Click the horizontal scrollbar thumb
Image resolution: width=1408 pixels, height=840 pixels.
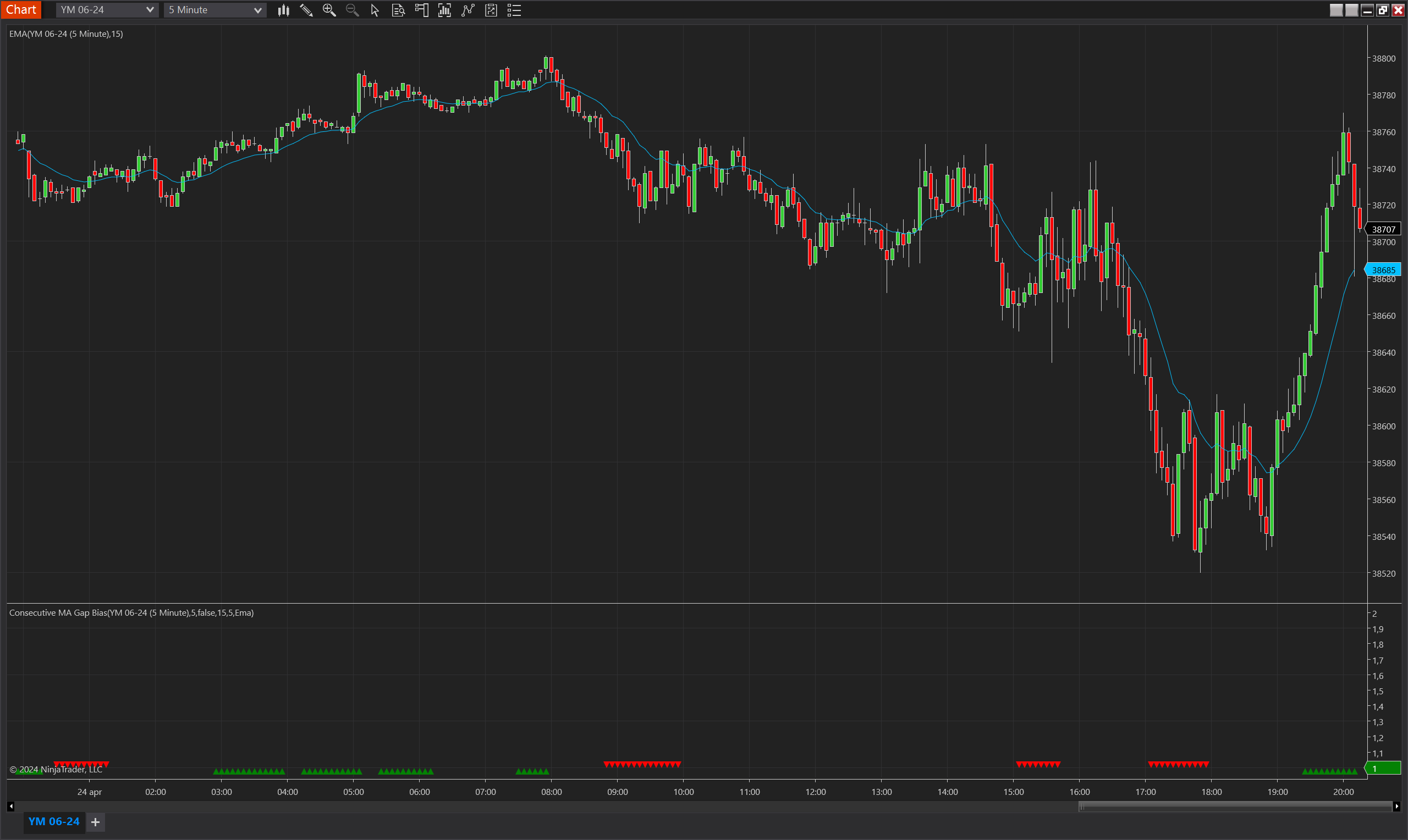click(x=1235, y=806)
